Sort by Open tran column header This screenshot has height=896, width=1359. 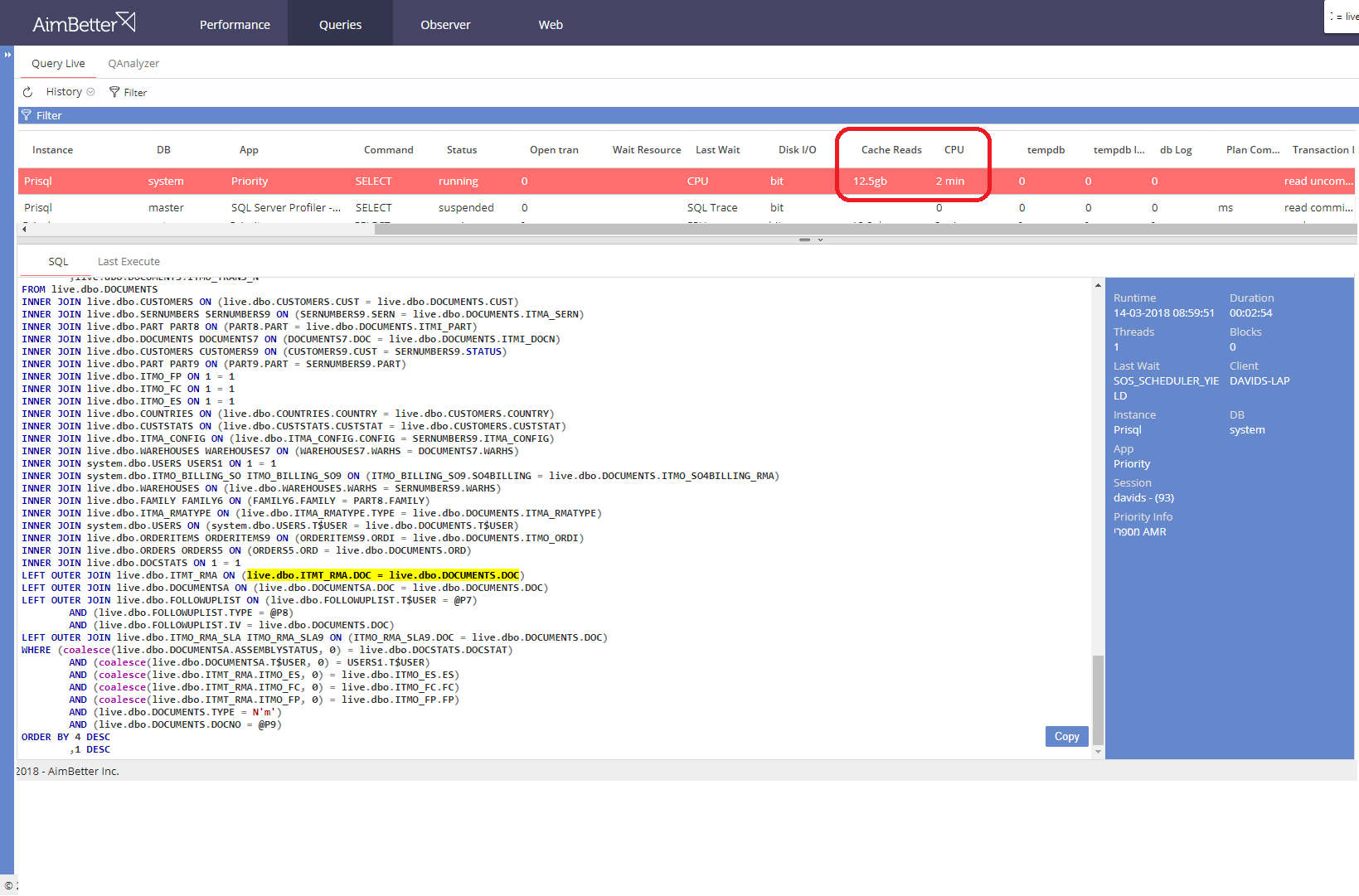(554, 150)
